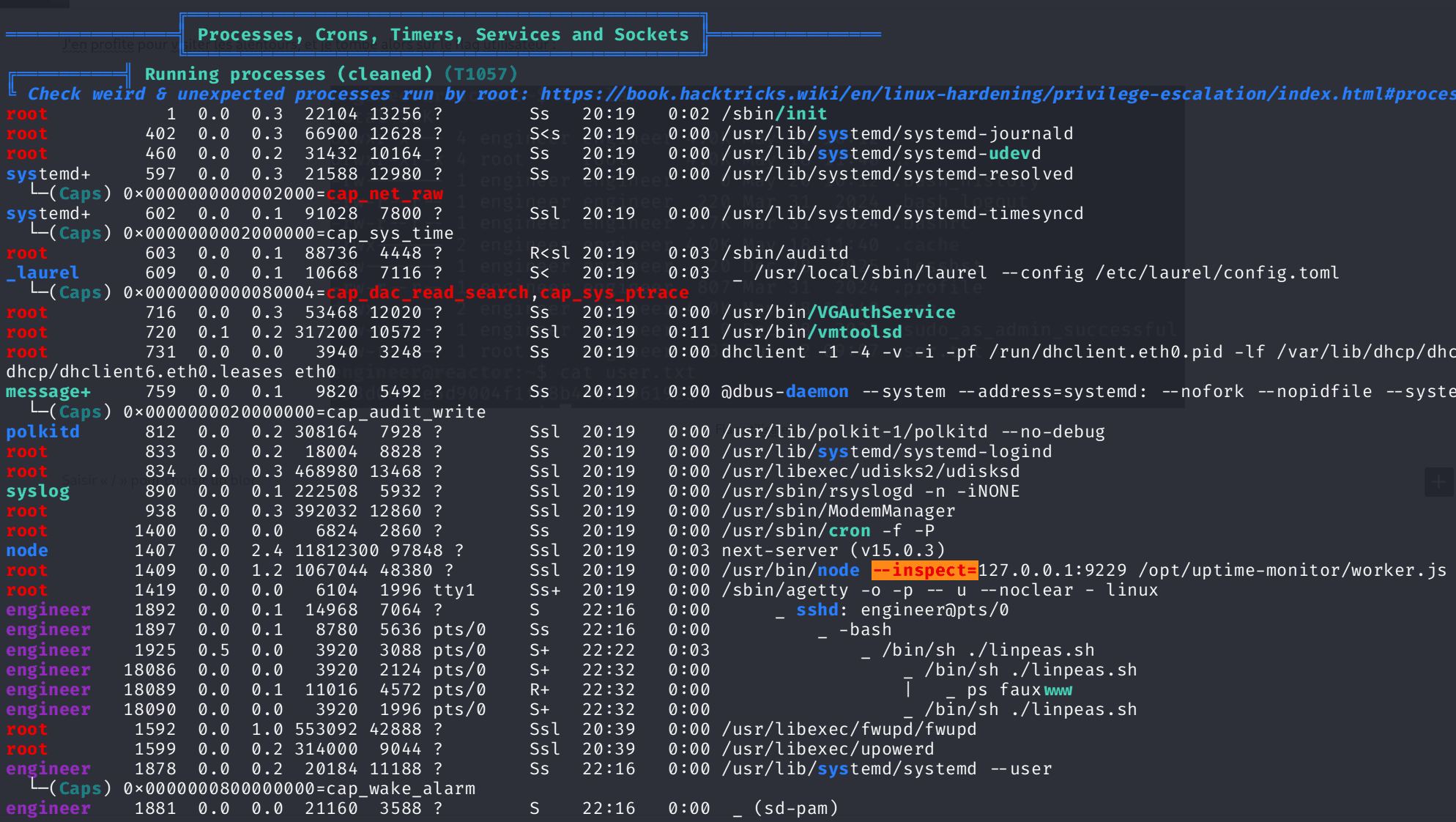Click the /etc/laurel/config.toml path
Image resolution: width=1456 pixels, height=822 pixels.
1217,273
